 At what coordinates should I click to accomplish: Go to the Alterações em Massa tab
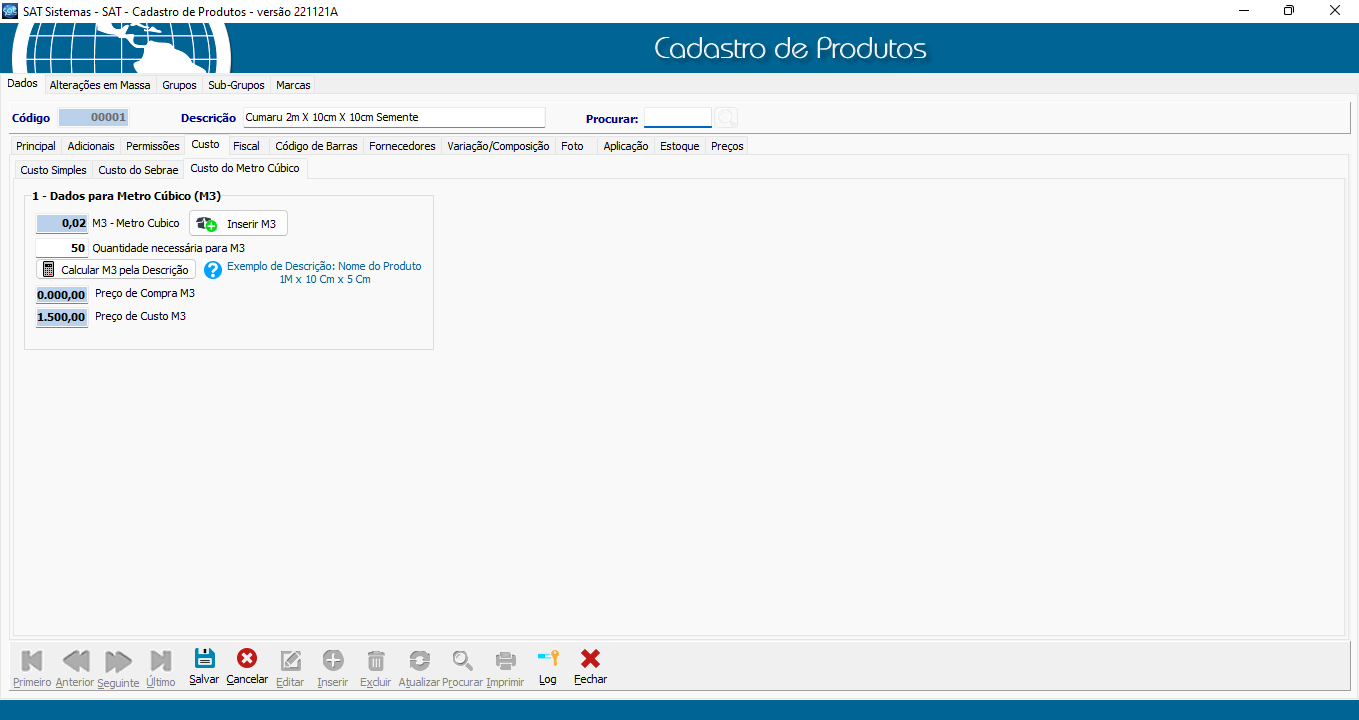(x=100, y=85)
